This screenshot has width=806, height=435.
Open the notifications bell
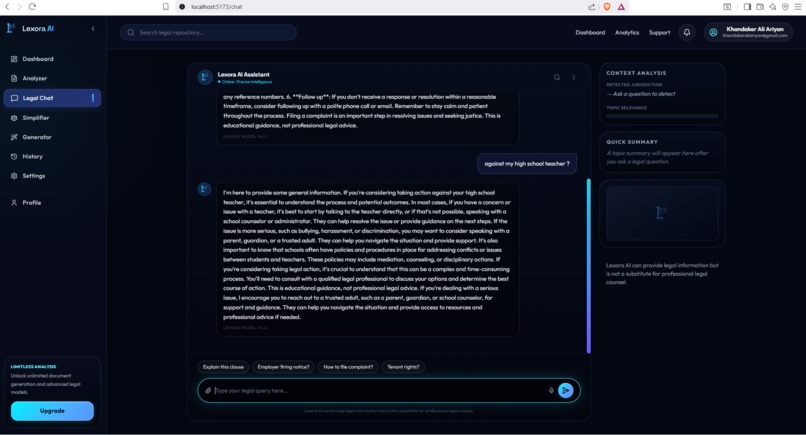click(x=687, y=32)
